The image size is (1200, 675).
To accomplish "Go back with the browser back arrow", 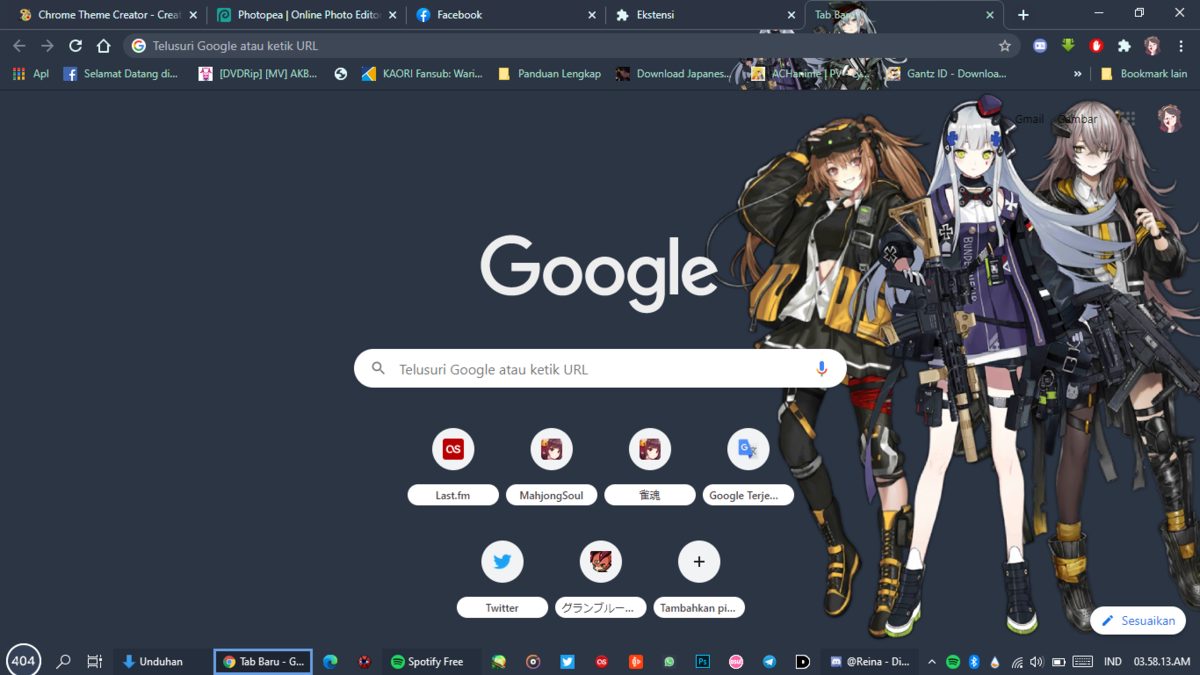I will click(x=19, y=46).
